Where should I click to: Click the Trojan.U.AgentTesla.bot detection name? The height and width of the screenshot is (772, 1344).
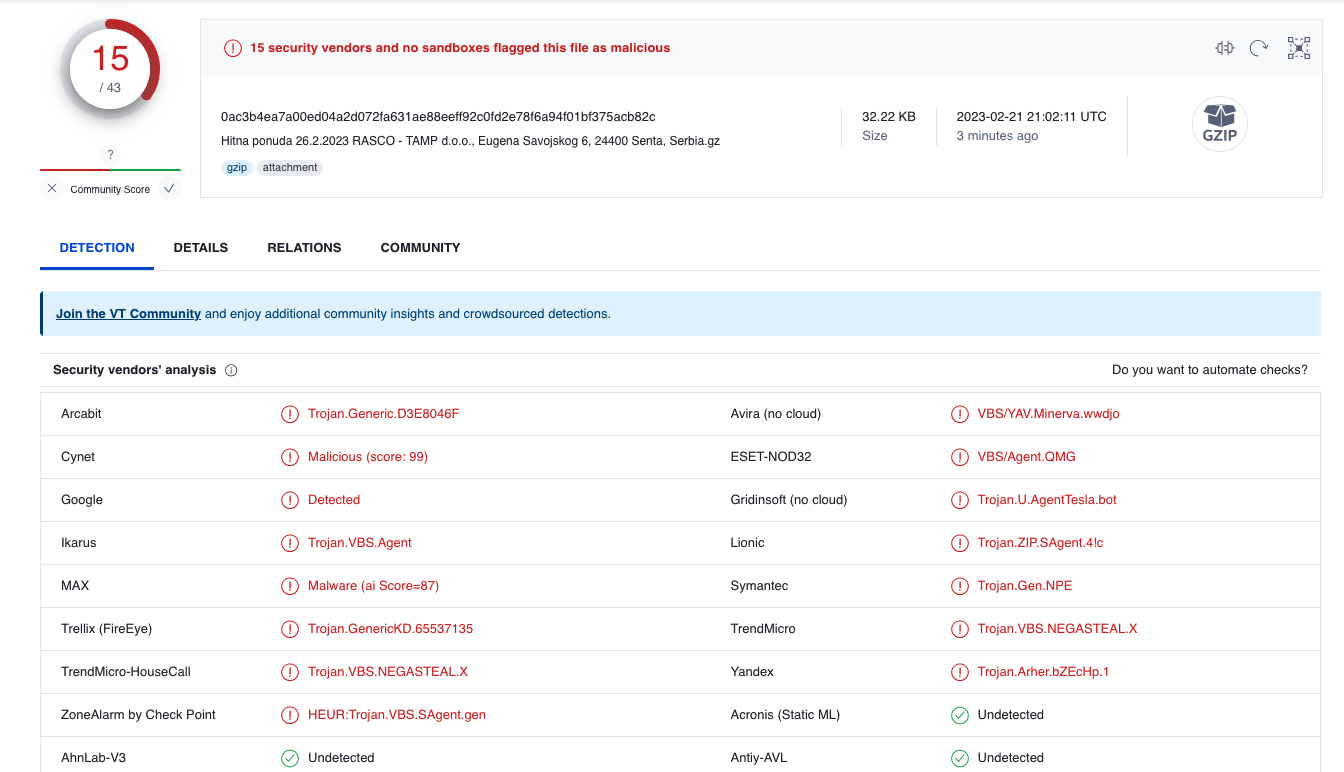tap(1047, 500)
